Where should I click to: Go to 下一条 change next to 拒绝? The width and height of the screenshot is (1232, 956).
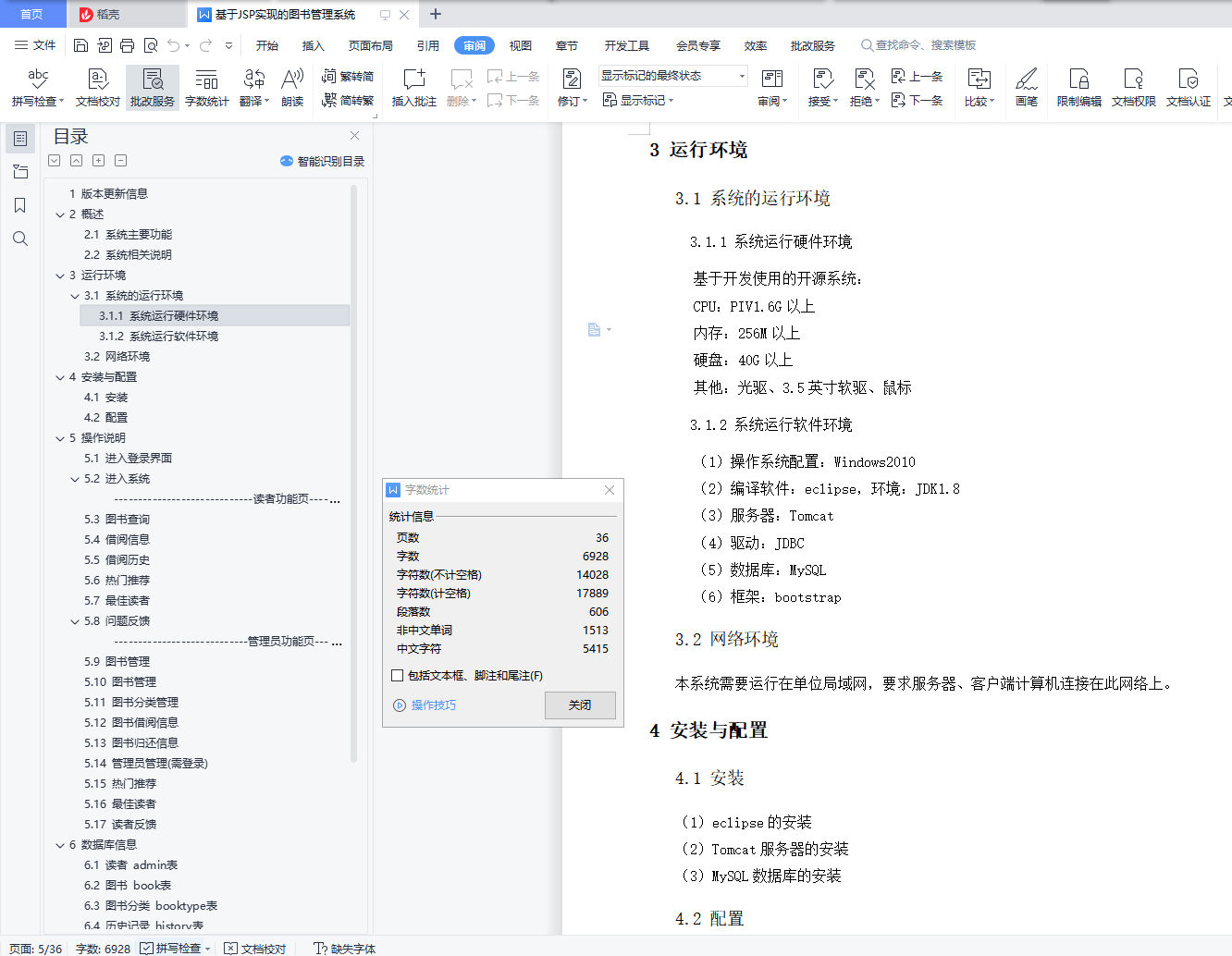pyautogui.click(x=917, y=100)
